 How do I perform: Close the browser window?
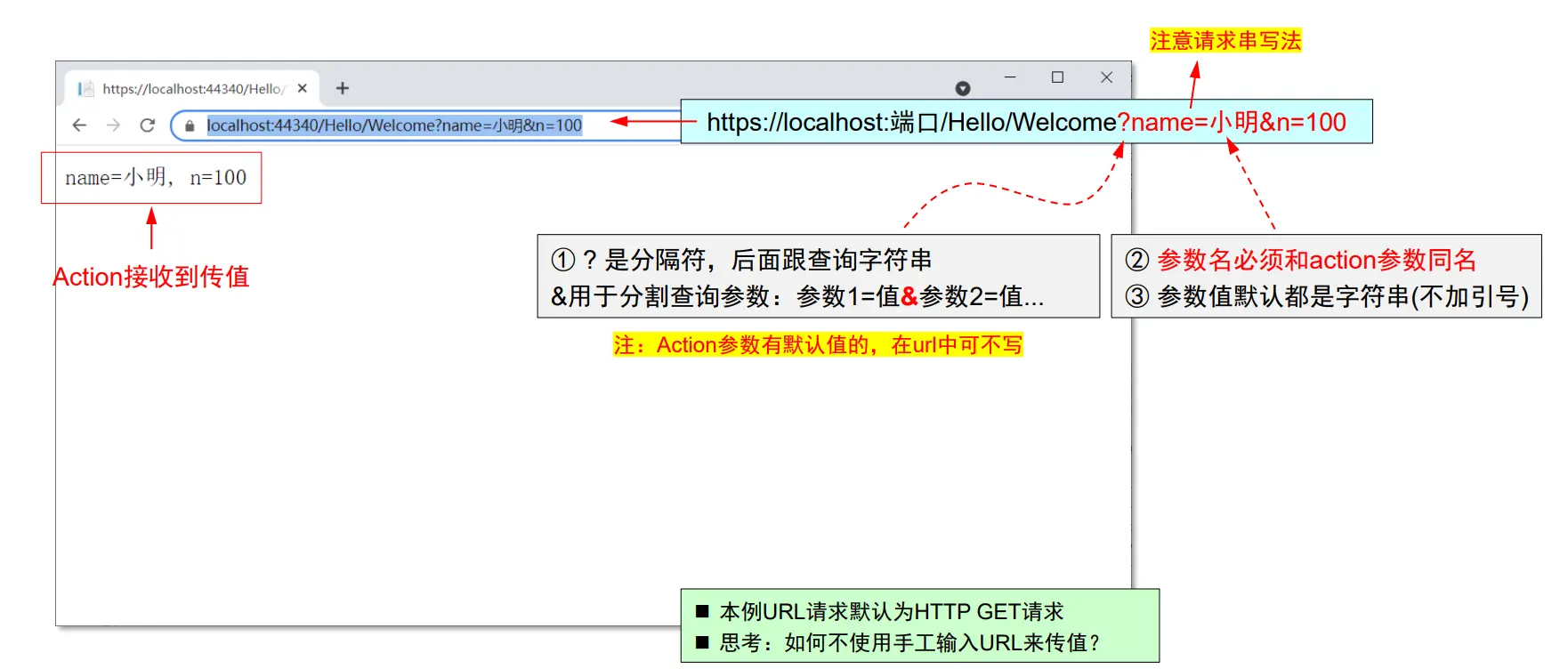coord(1107,77)
